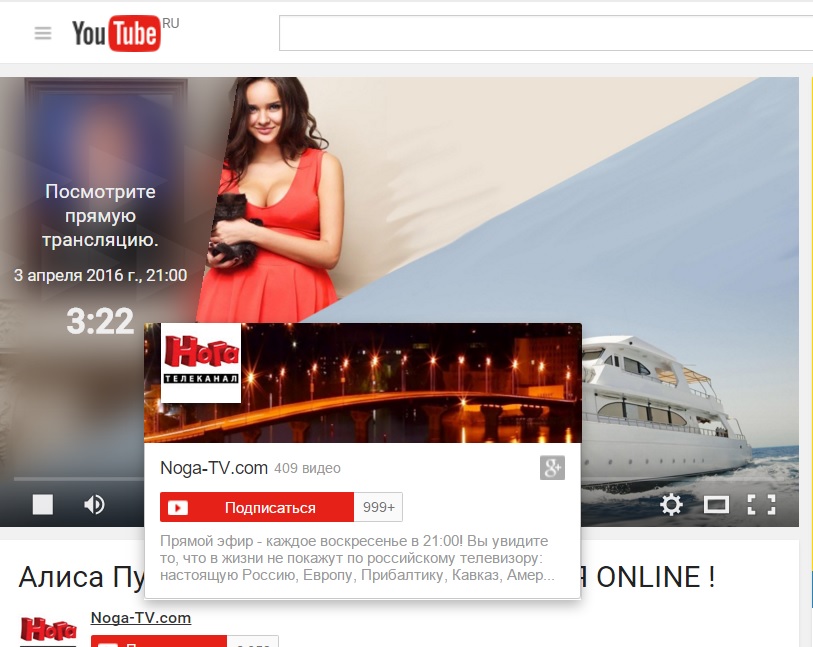The width and height of the screenshot is (813, 647).
Task: Click the 409 видео count text
Action: 307,469
